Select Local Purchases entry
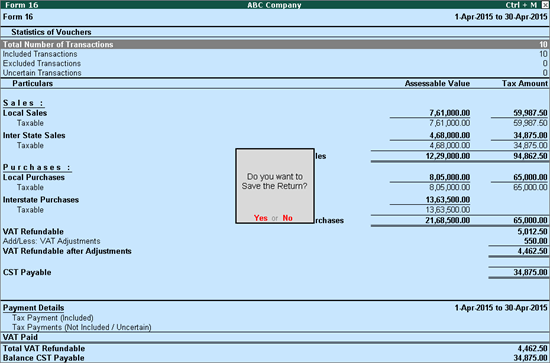This screenshot has width=550, height=363. [x=34, y=177]
